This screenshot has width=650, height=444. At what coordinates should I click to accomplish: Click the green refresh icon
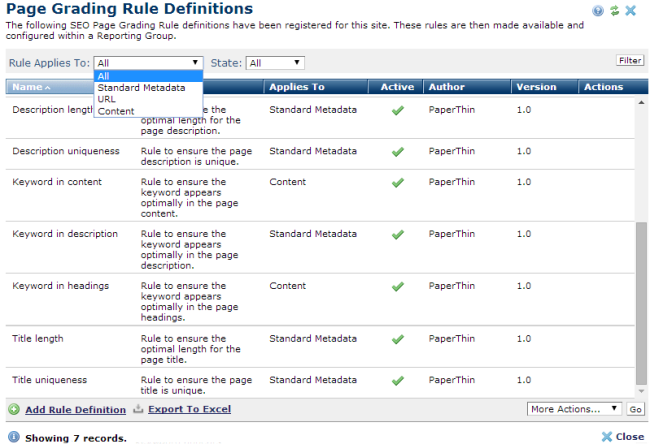point(614,11)
